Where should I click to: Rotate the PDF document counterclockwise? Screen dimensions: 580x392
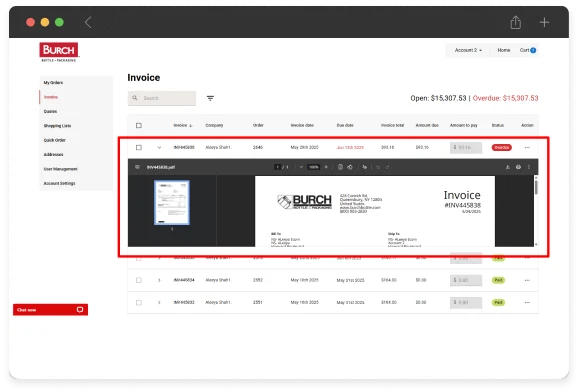[x=350, y=167]
